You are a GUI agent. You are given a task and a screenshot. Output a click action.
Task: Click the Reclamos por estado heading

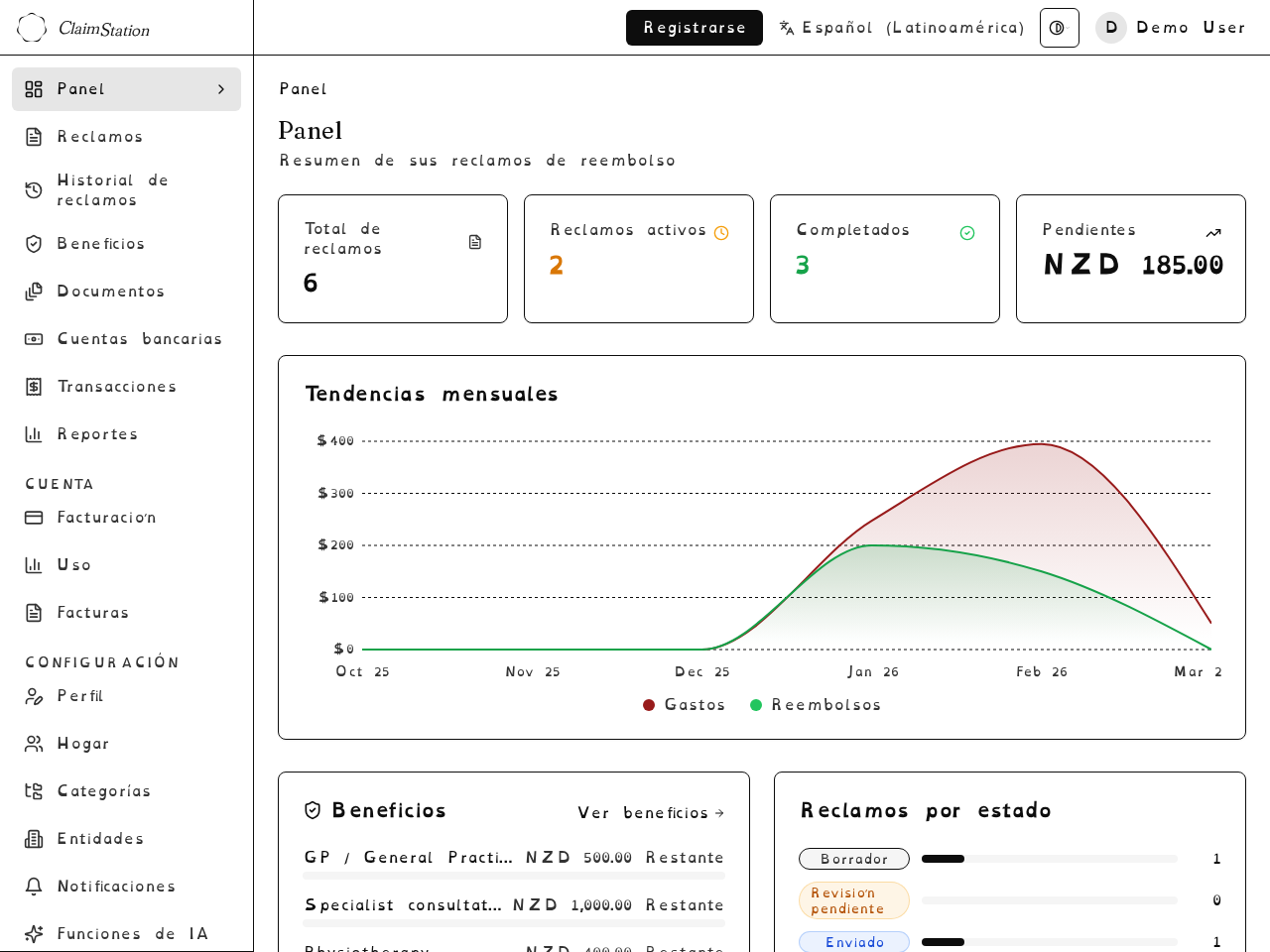926,810
